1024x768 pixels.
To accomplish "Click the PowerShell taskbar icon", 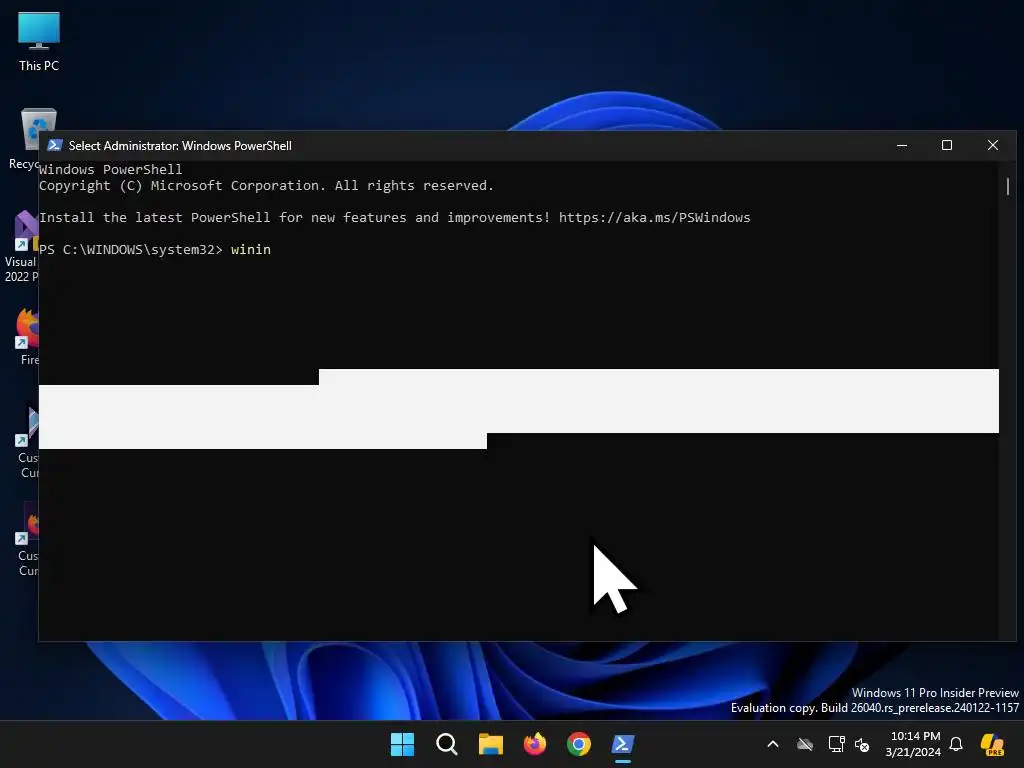I will click(622, 744).
